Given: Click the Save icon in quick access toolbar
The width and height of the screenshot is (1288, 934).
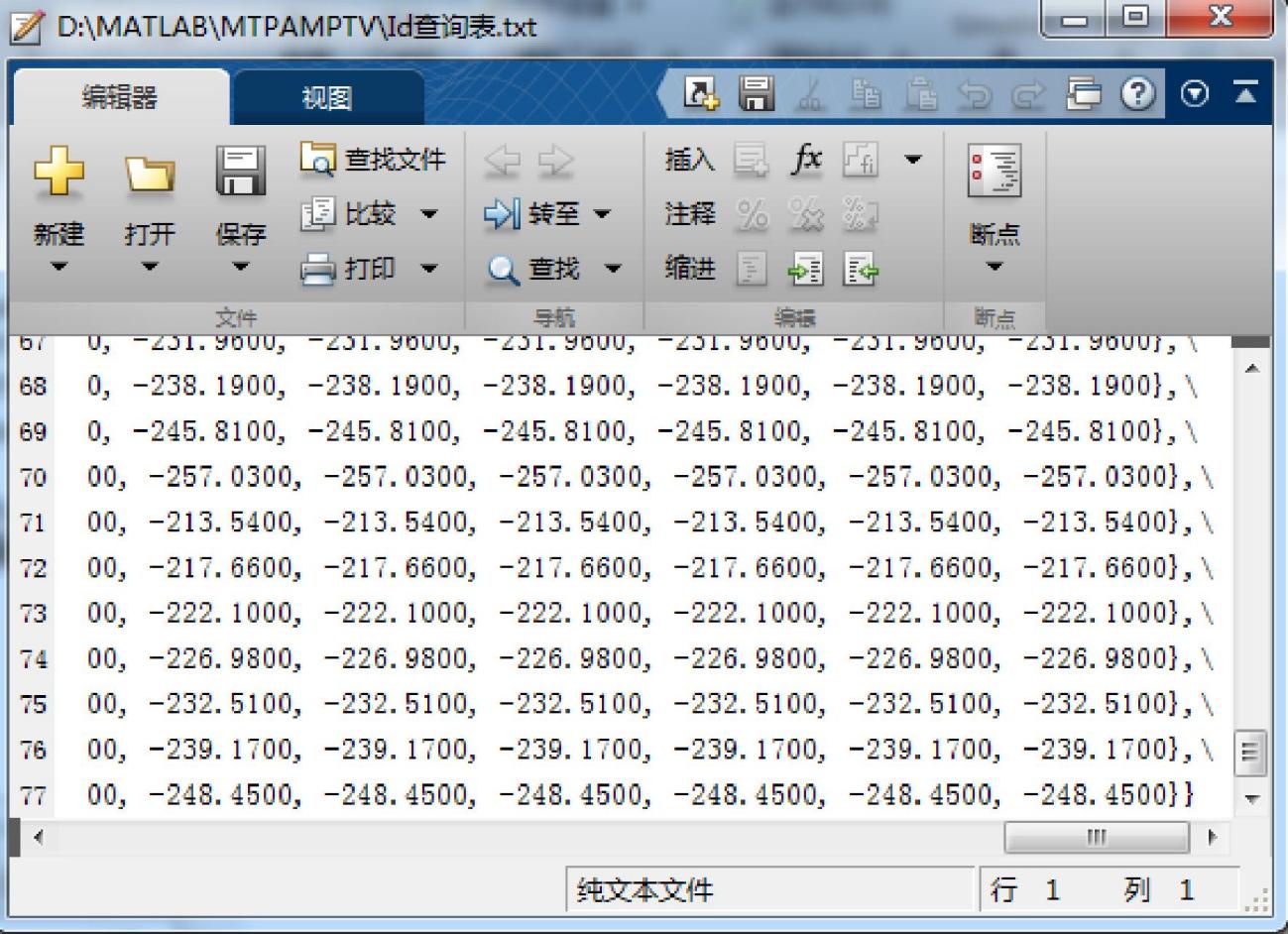Looking at the screenshot, I should point(758,92).
